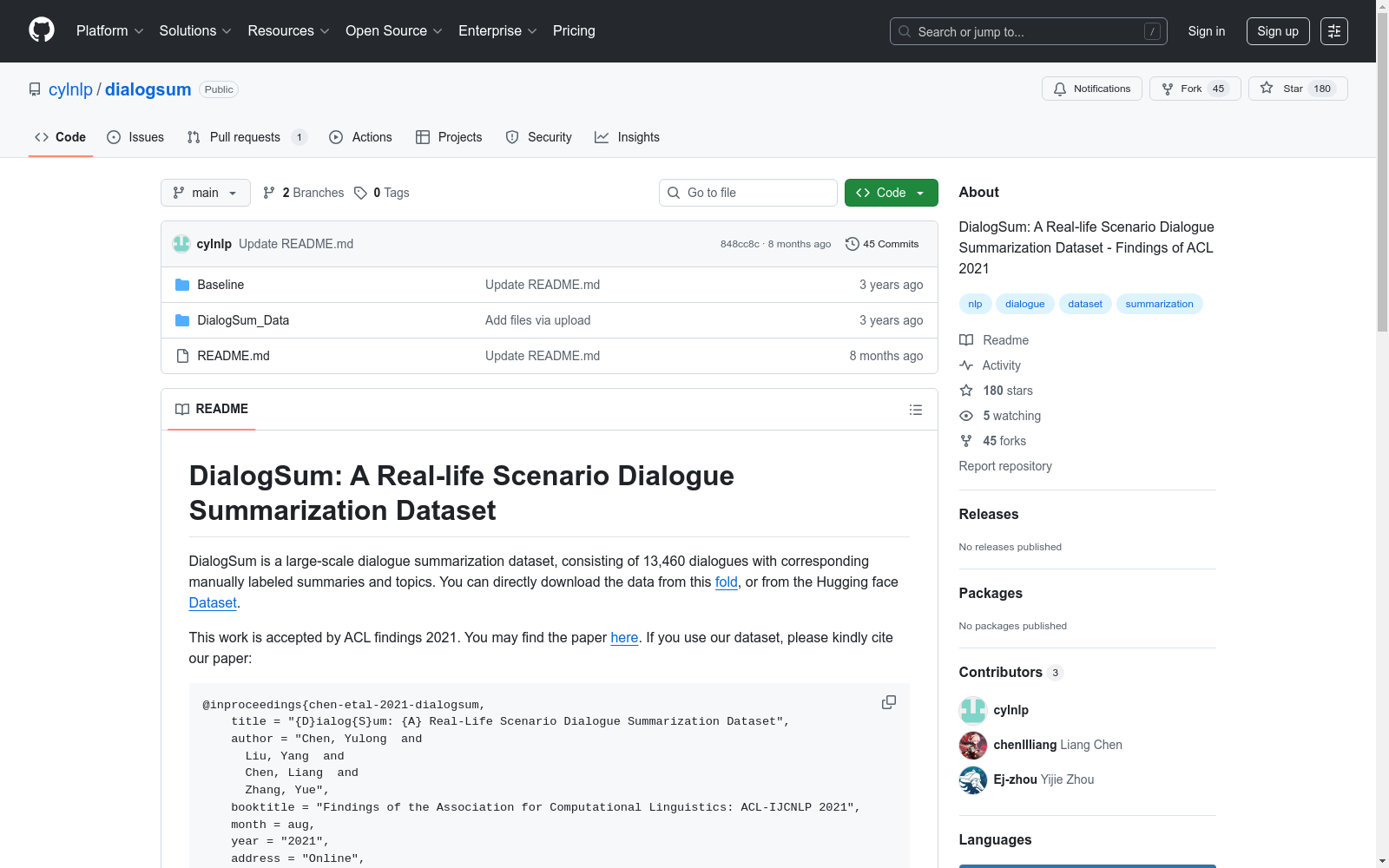The width and height of the screenshot is (1389, 868).
Task: Open the nlp topic tag
Action: coord(976,304)
